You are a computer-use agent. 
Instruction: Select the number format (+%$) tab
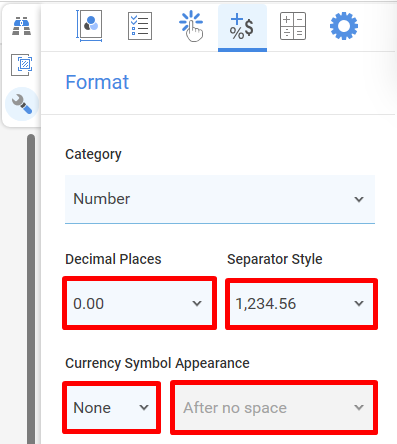coord(242,27)
